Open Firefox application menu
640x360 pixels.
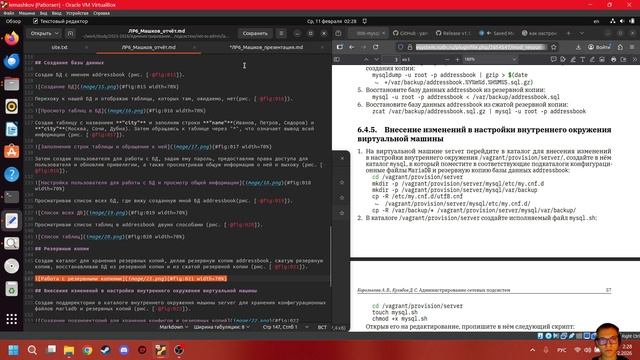pos(632,47)
